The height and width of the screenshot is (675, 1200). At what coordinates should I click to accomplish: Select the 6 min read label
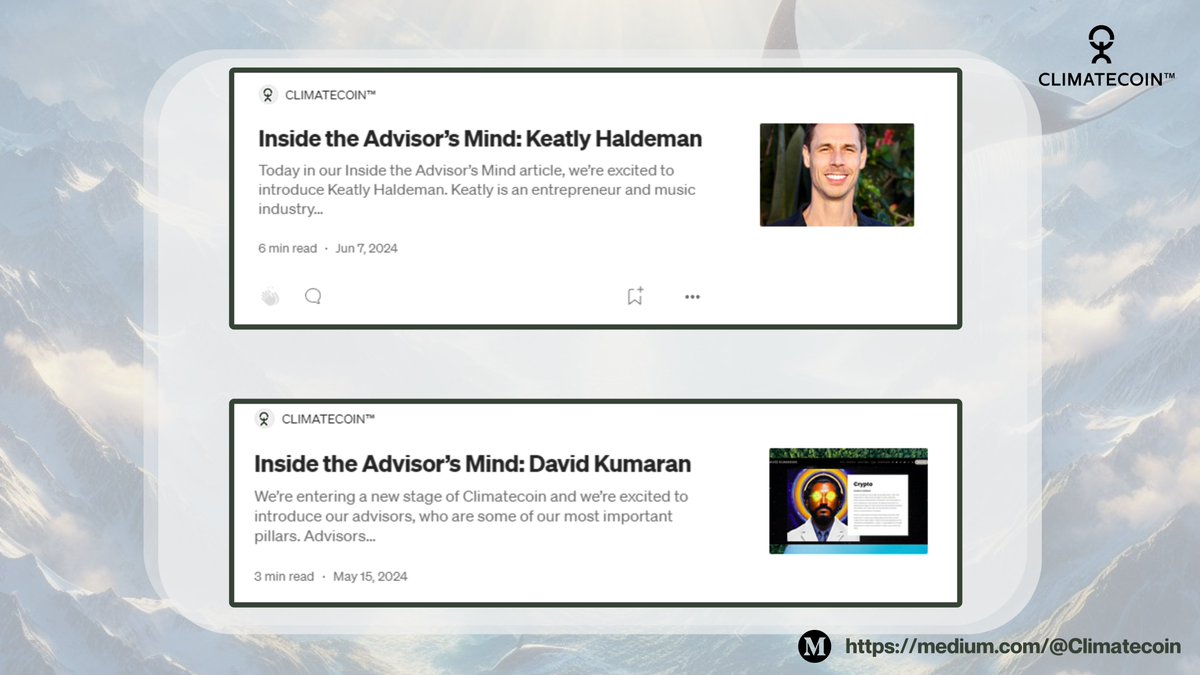(287, 248)
